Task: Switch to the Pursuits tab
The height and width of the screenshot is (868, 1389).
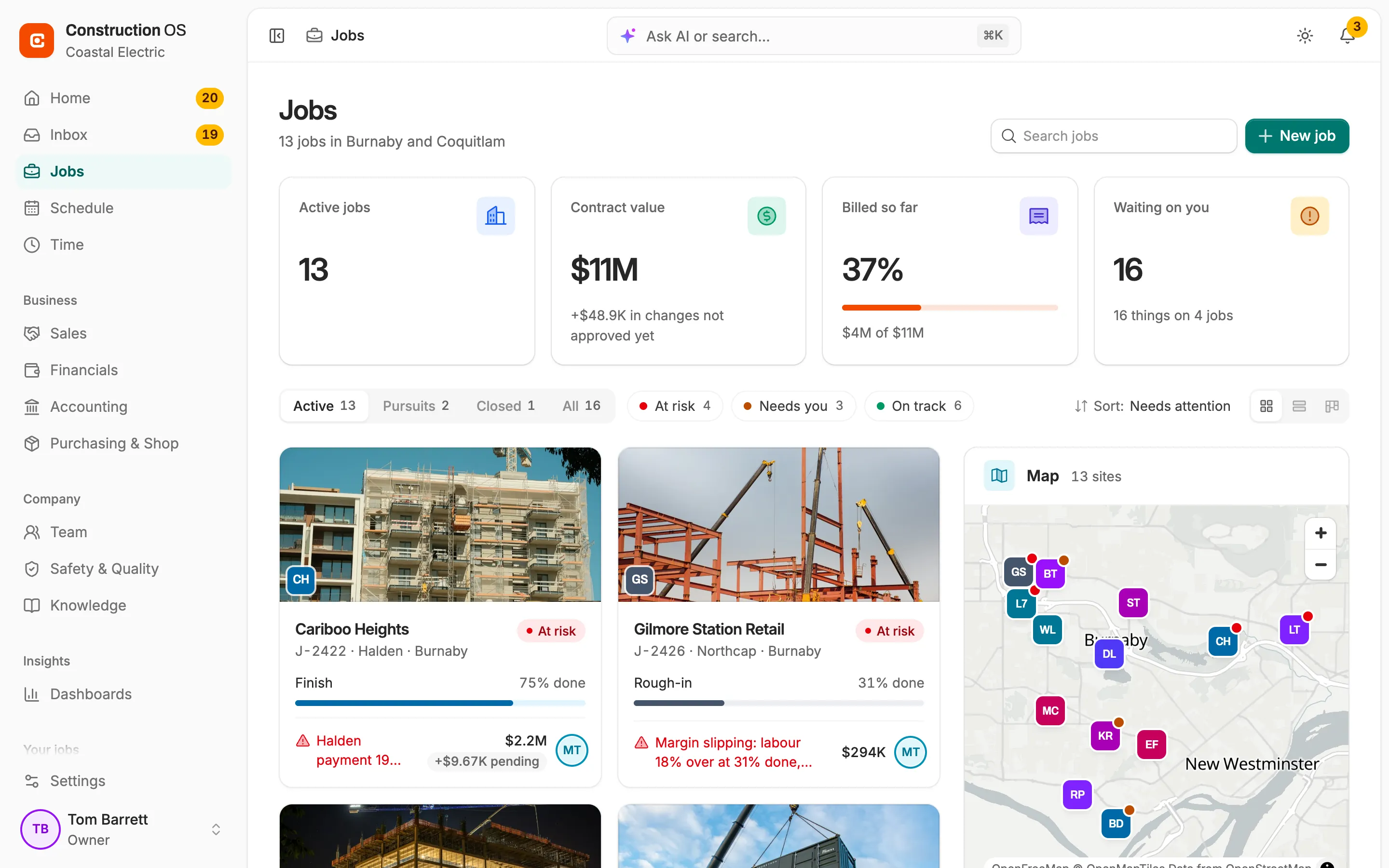Action: pyautogui.click(x=416, y=406)
